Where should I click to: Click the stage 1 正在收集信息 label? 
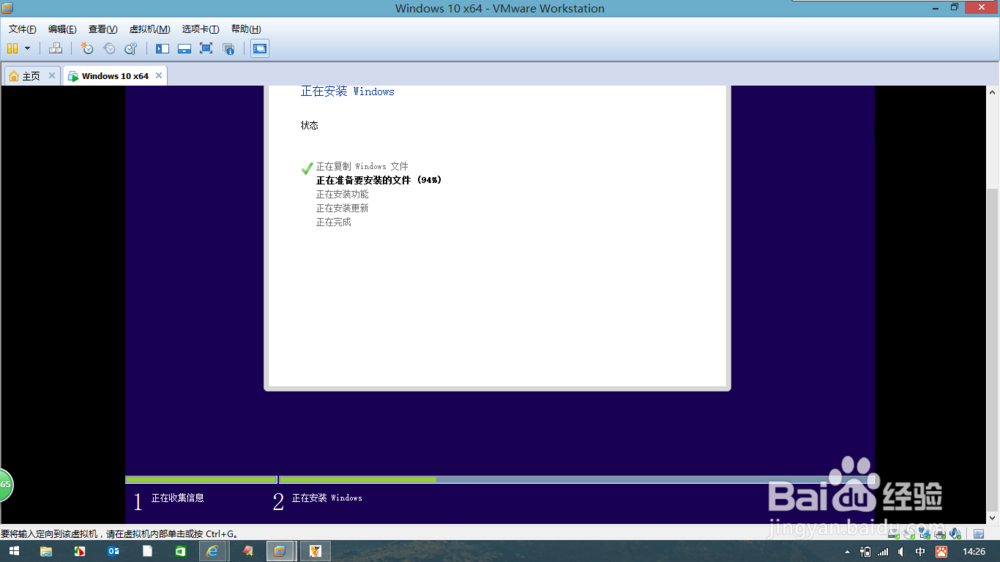point(177,498)
